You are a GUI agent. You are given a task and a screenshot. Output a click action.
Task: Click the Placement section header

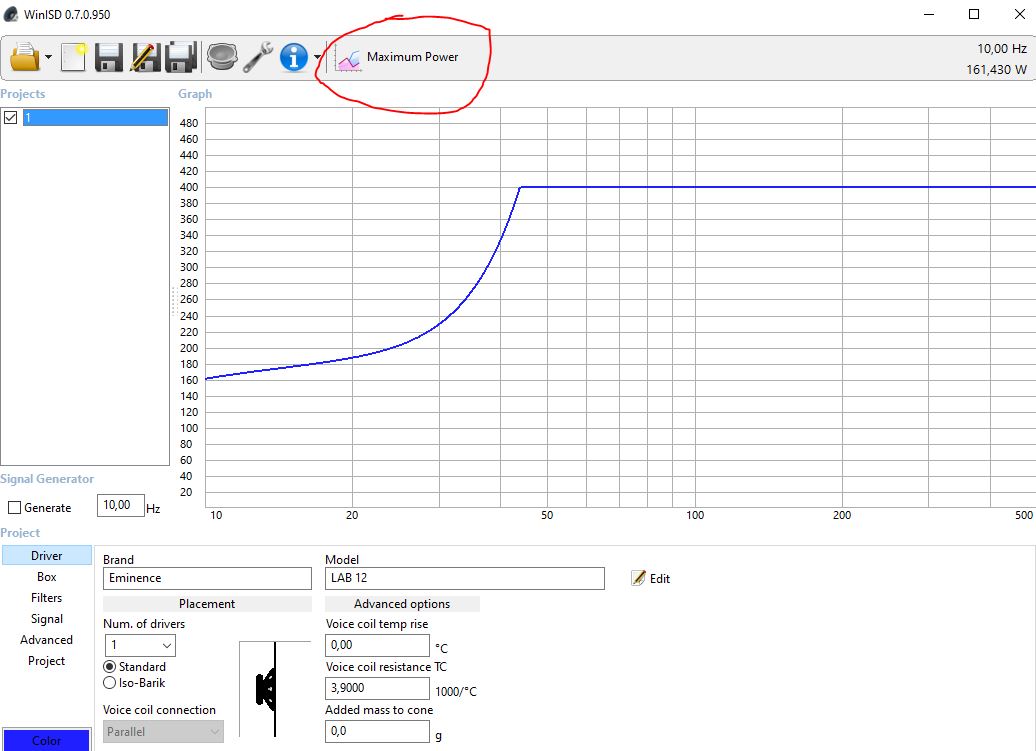(x=207, y=604)
